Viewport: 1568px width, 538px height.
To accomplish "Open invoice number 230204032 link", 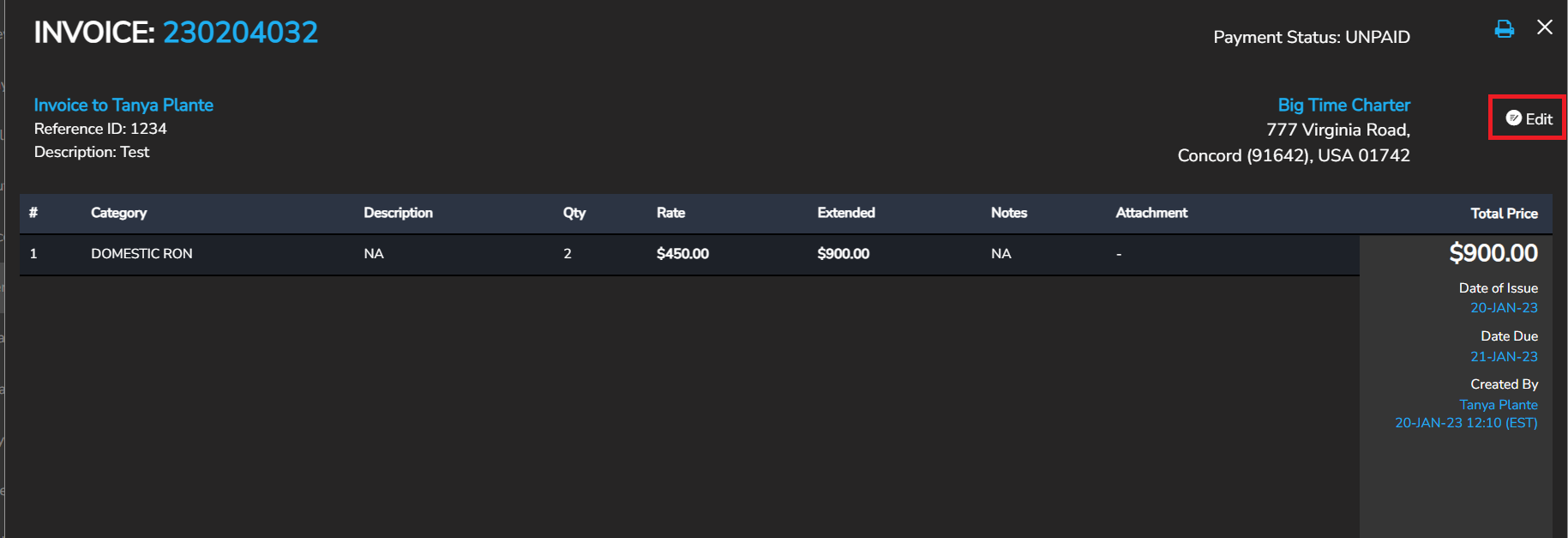I will [240, 33].
